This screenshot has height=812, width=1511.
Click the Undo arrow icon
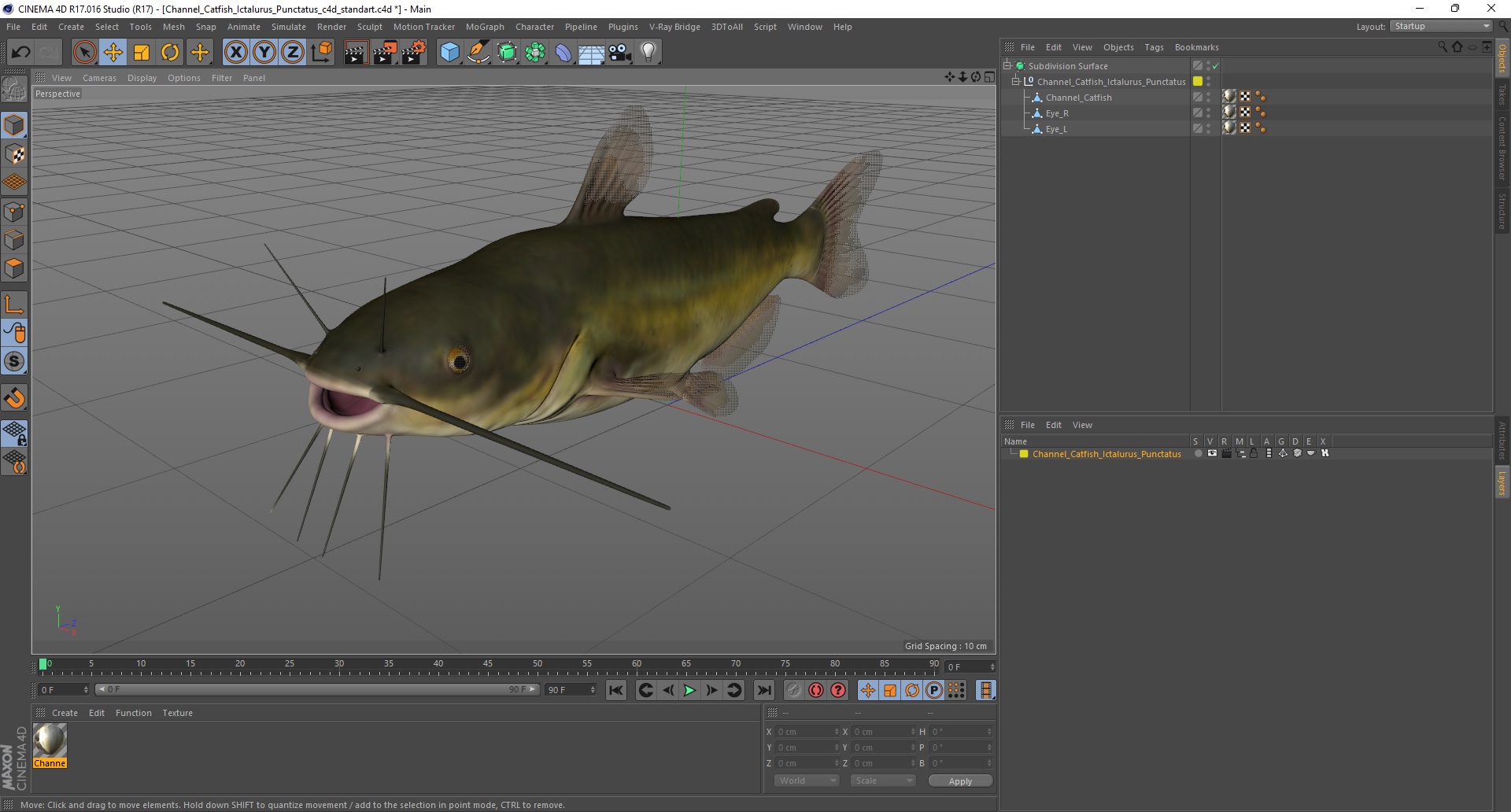[20, 53]
